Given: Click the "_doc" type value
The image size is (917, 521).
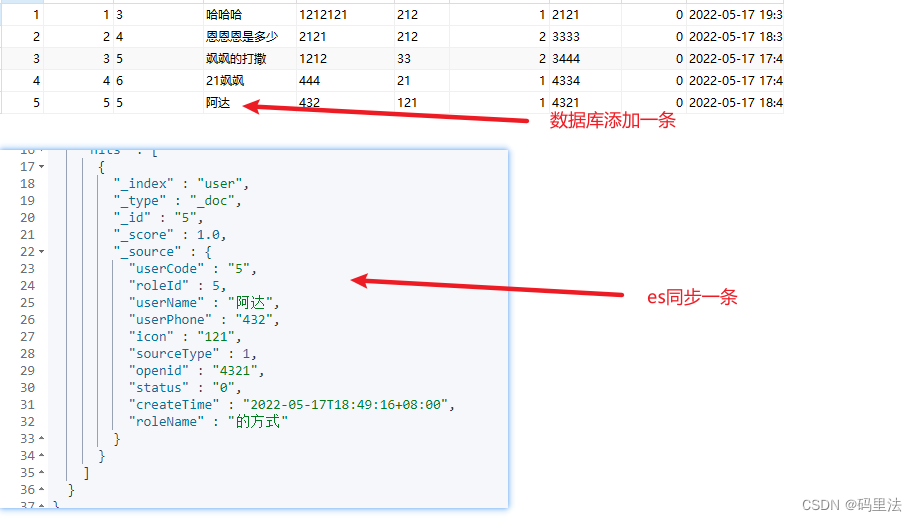Looking at the screenshot, I should pos(212,201).
